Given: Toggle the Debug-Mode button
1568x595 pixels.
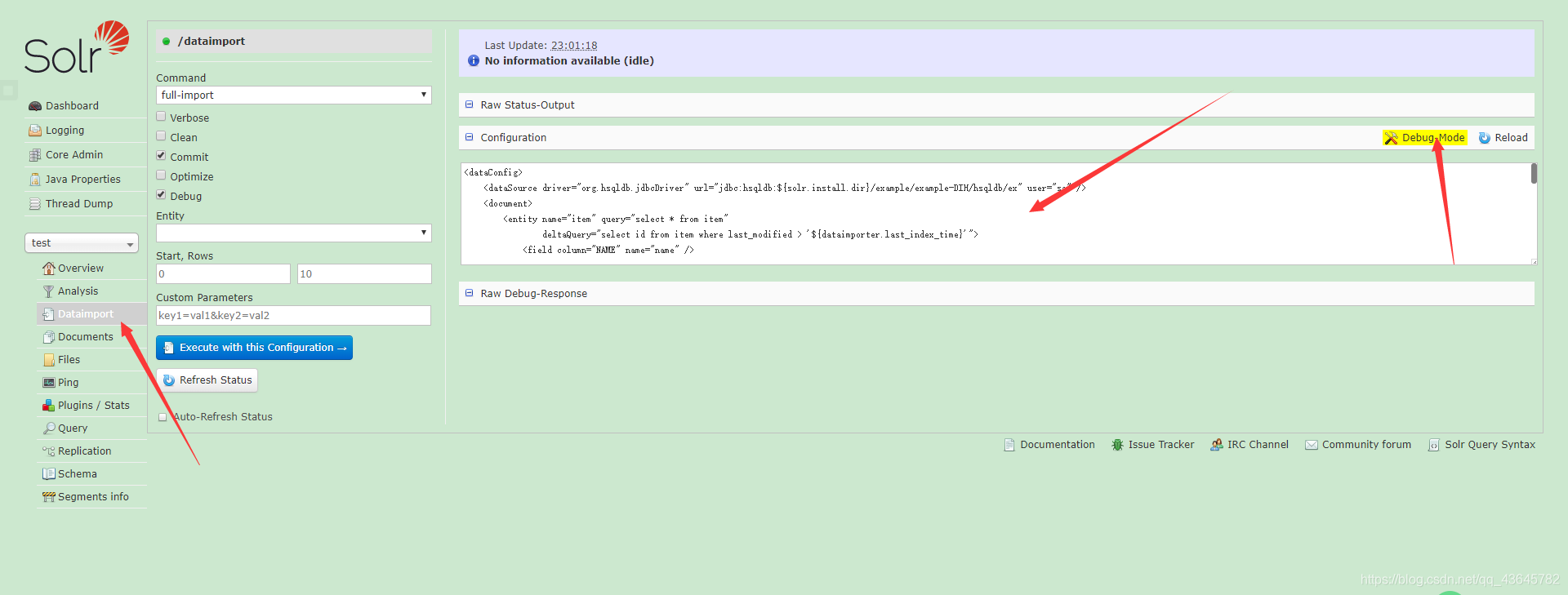Looking at the screenshot, I should click(1425, 138).
